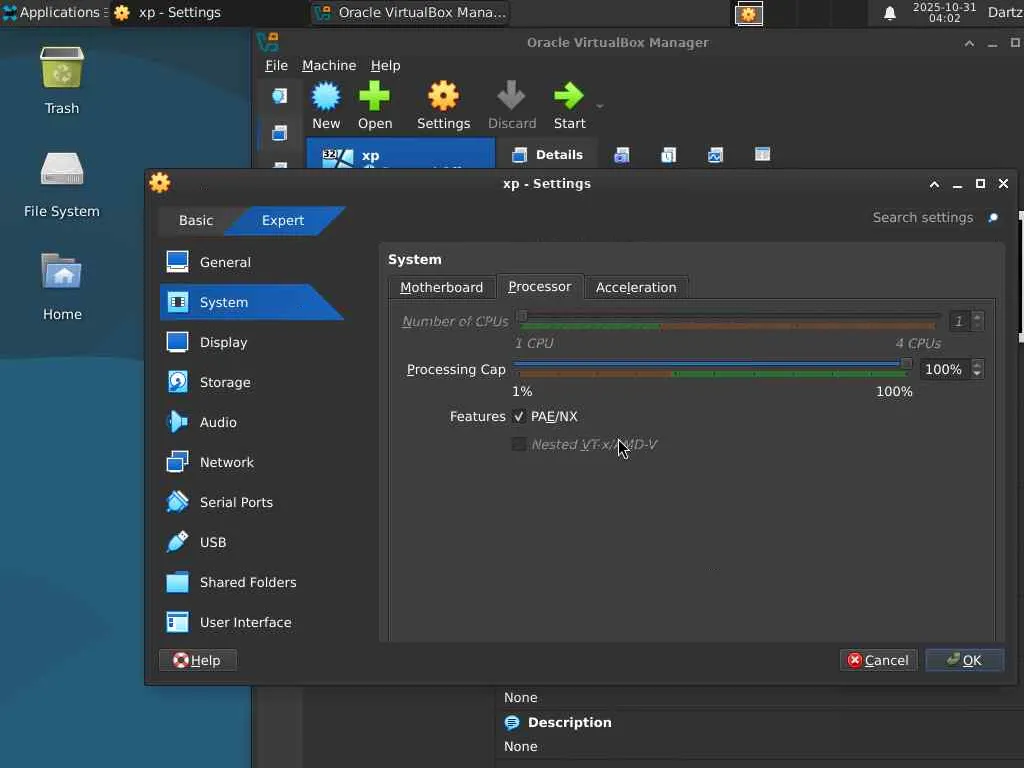This screenshot has height=768, width=1024.
Task: Increase Number of CPUs spinbox
Action: click(x=977, y=317)
